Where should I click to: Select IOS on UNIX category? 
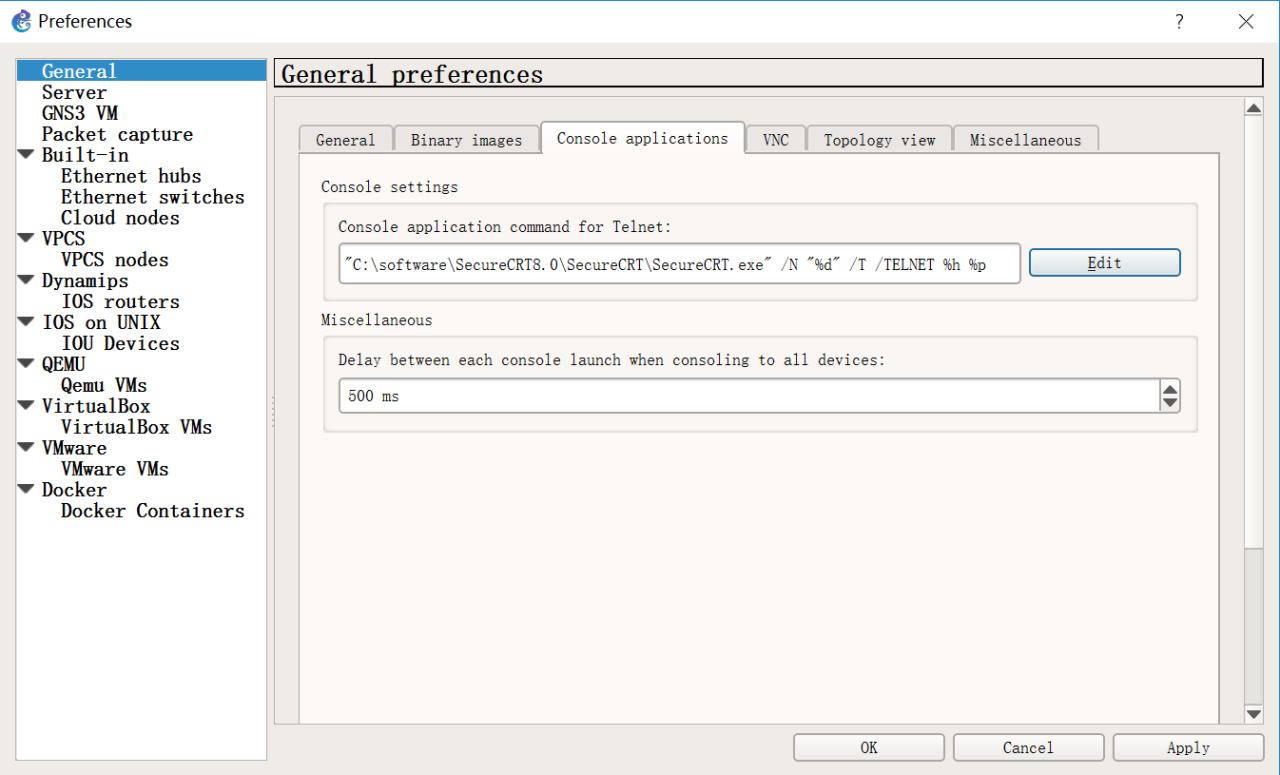click(x=101, y=323)
